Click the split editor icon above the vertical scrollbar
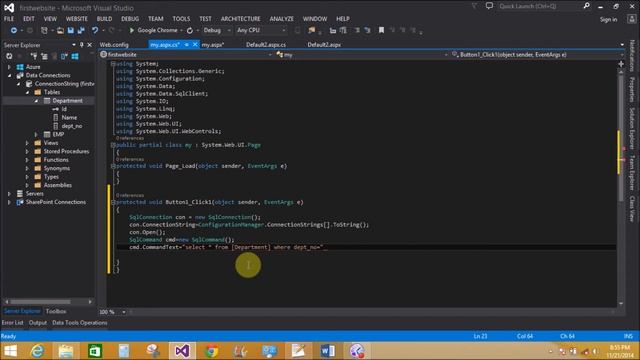Image resolution: width=640 pixels, height=360 pixels. point(621,64)
